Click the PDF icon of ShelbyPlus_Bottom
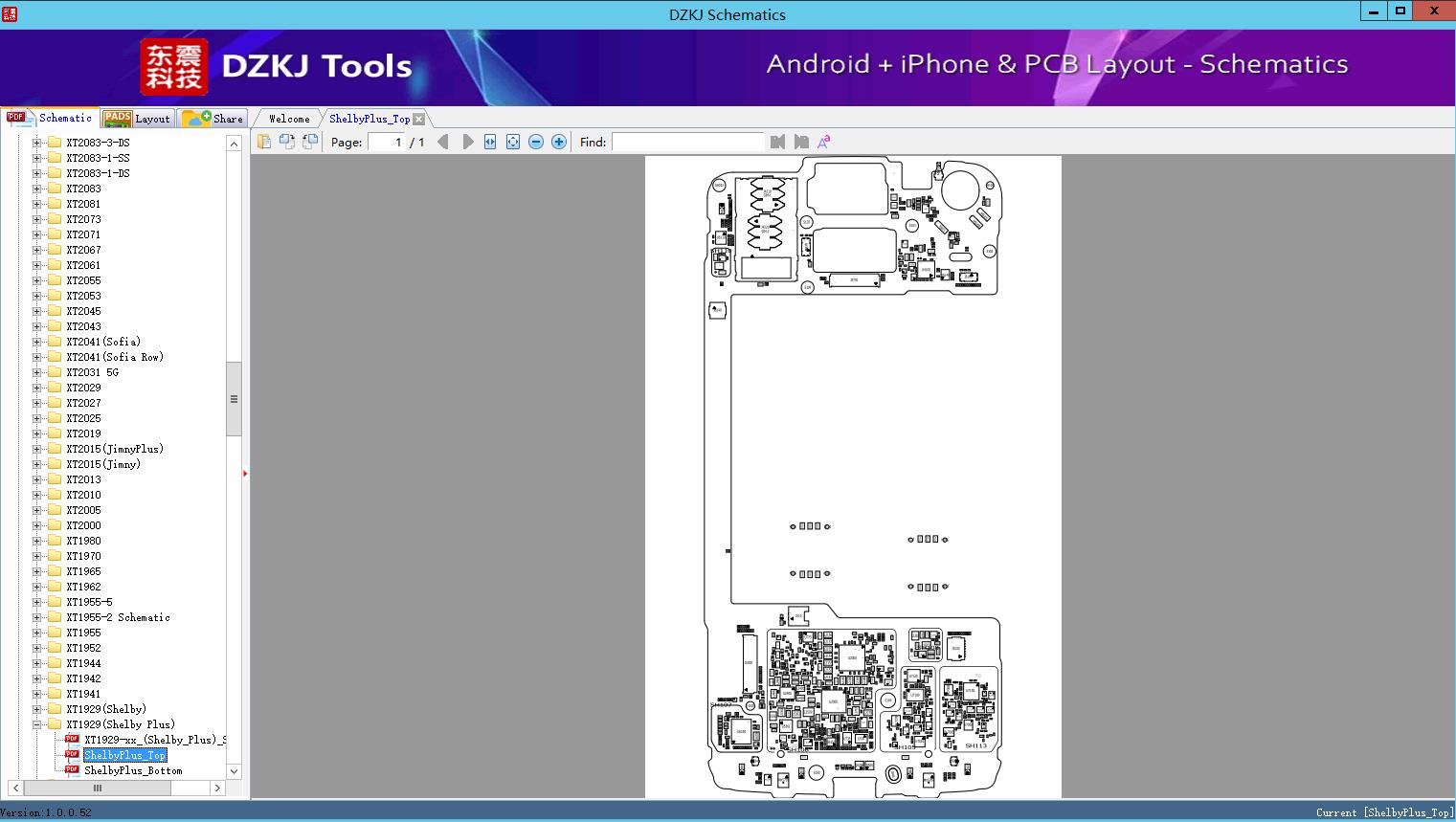Screen dimensions: 1456x822 72,770
